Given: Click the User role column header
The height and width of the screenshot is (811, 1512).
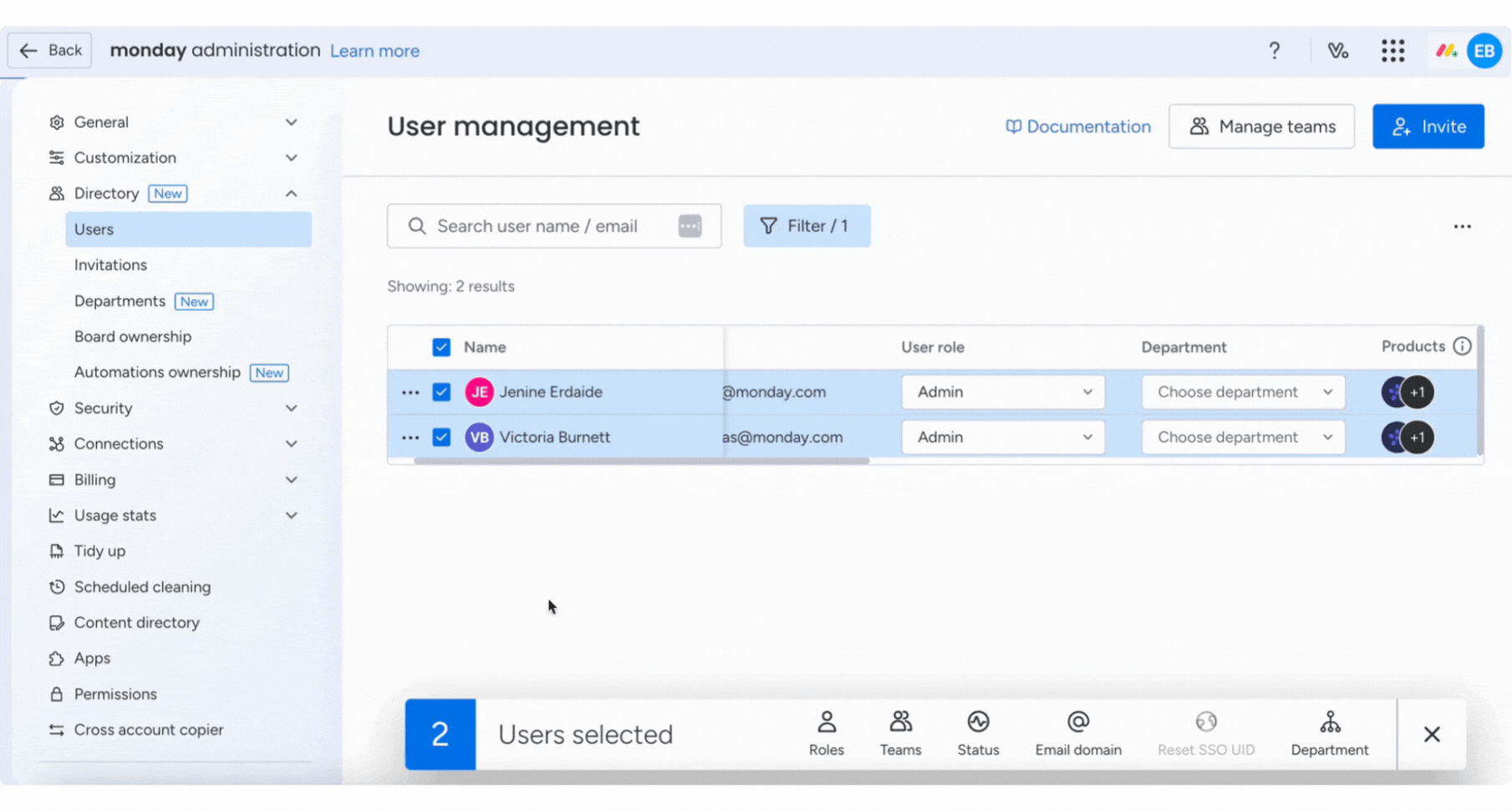Looking at the screenshot, I should 932,347.
